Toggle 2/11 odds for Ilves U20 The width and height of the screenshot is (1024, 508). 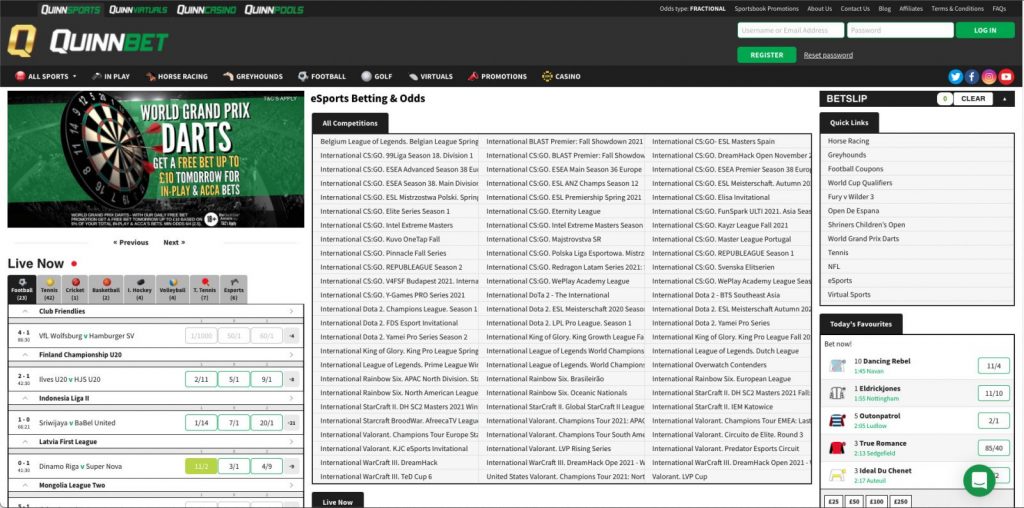pos(201,379)
